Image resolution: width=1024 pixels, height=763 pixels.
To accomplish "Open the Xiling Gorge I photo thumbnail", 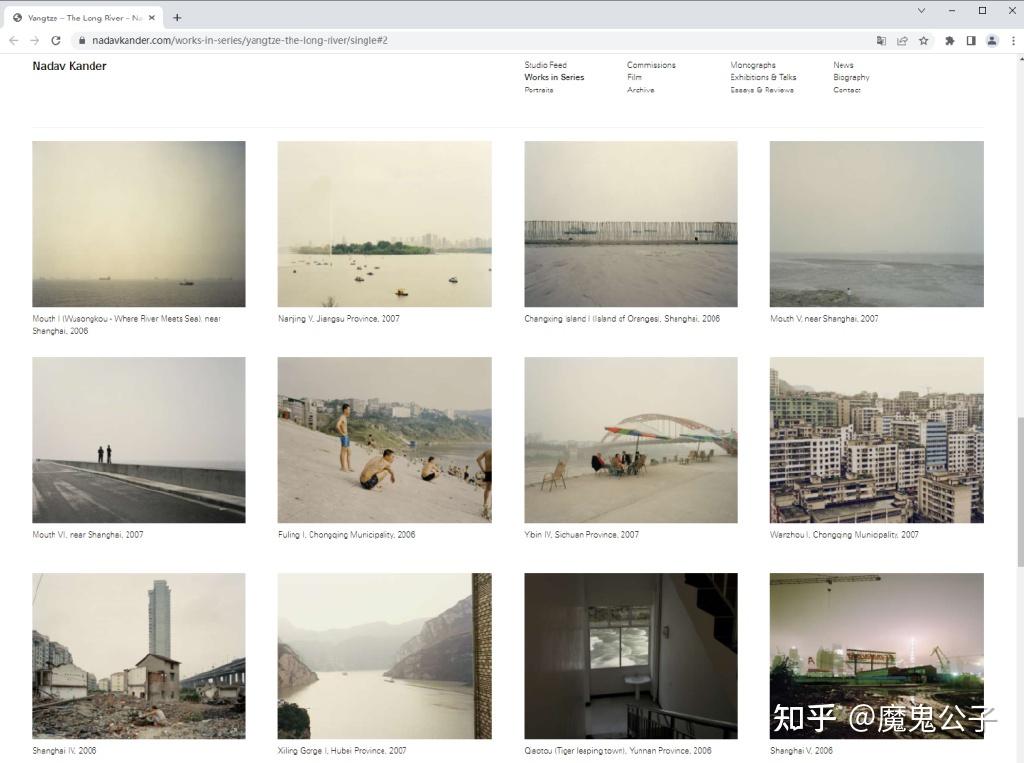I will [x=385, y=656].
